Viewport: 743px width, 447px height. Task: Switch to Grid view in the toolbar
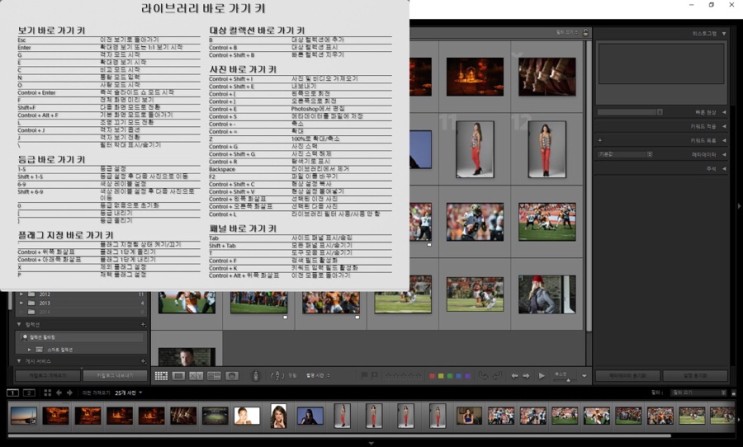pos(161,376)
